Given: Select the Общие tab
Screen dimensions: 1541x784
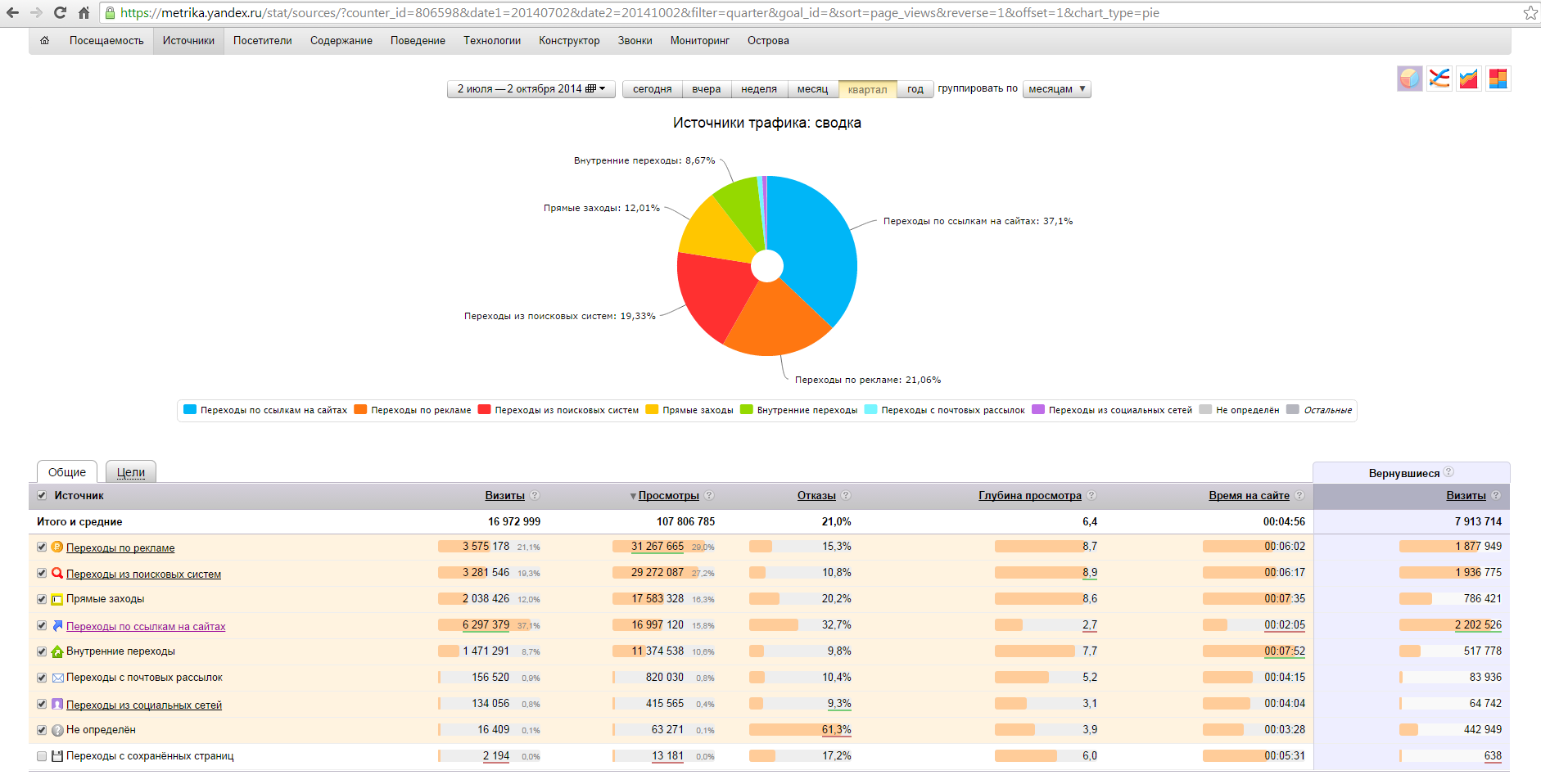Looking at the screenshot, I should pos(67,472).
